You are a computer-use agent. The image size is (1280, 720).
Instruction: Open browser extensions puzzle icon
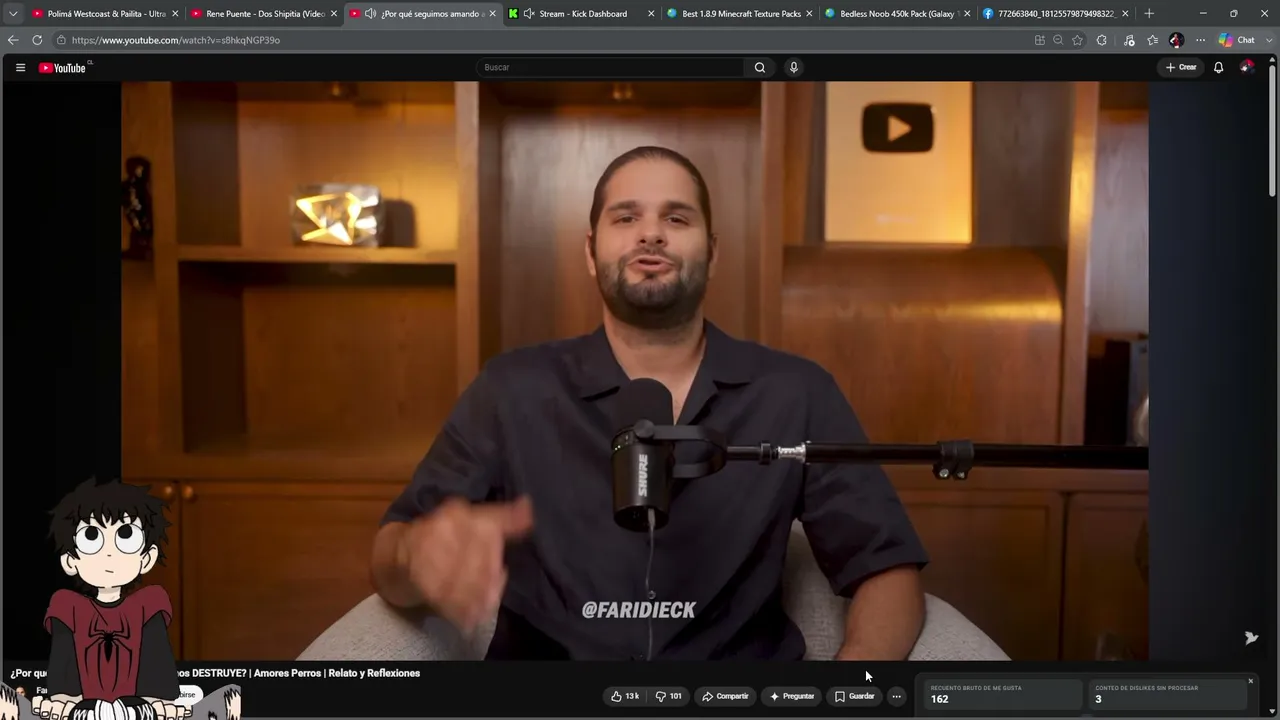1102,40
